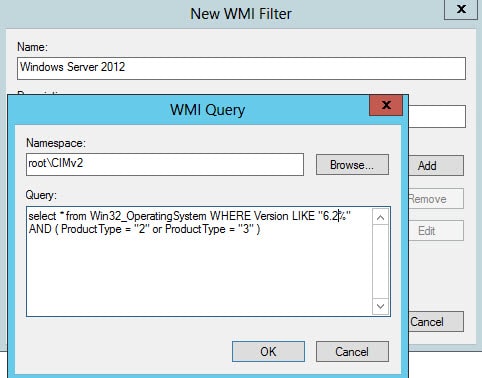Open Browse for namespace

point(352,165)
